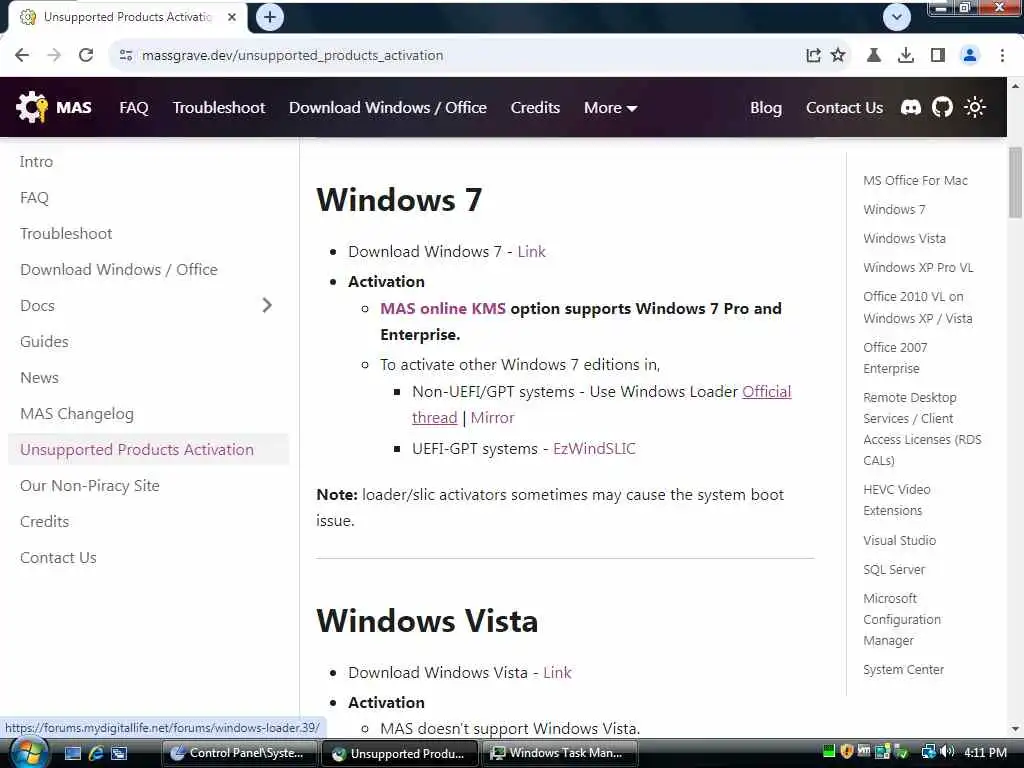Toggle light/dark theme sun icon

[x=974, y=107]
